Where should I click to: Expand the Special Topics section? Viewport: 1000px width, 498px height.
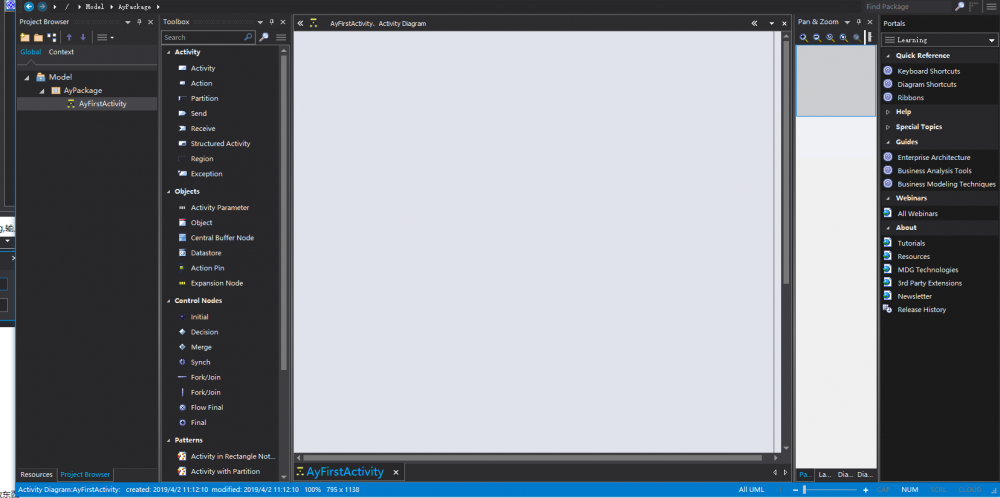(888, 127)
